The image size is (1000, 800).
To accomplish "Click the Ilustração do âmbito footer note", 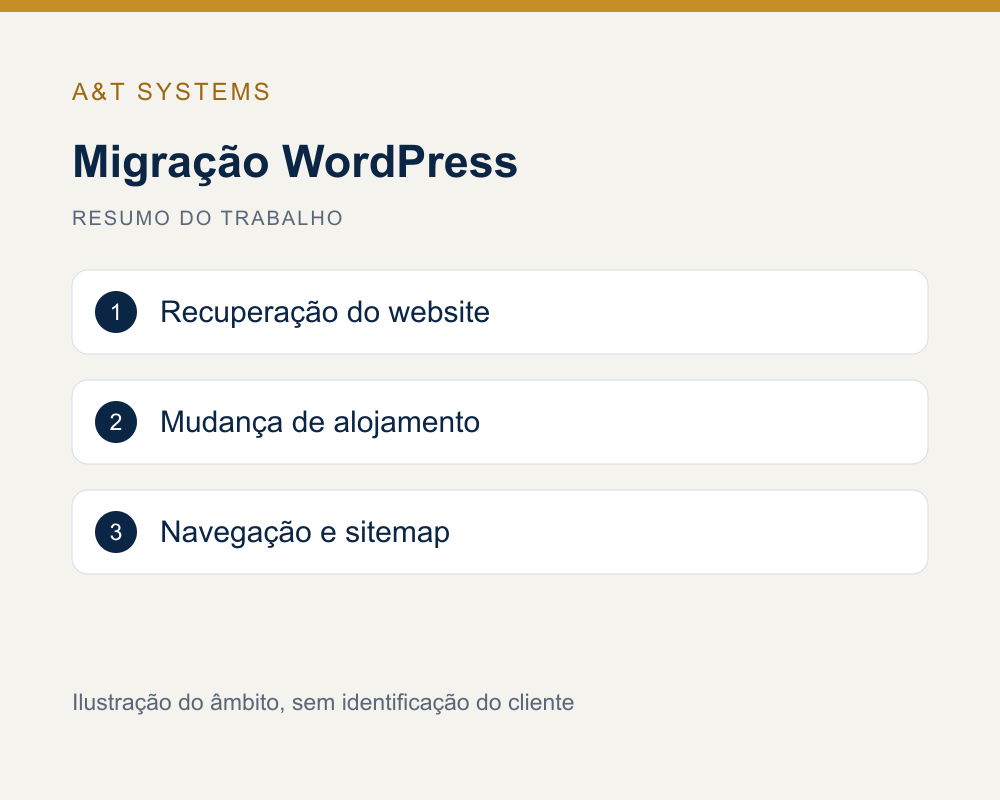I will click(x=323, y=702).
